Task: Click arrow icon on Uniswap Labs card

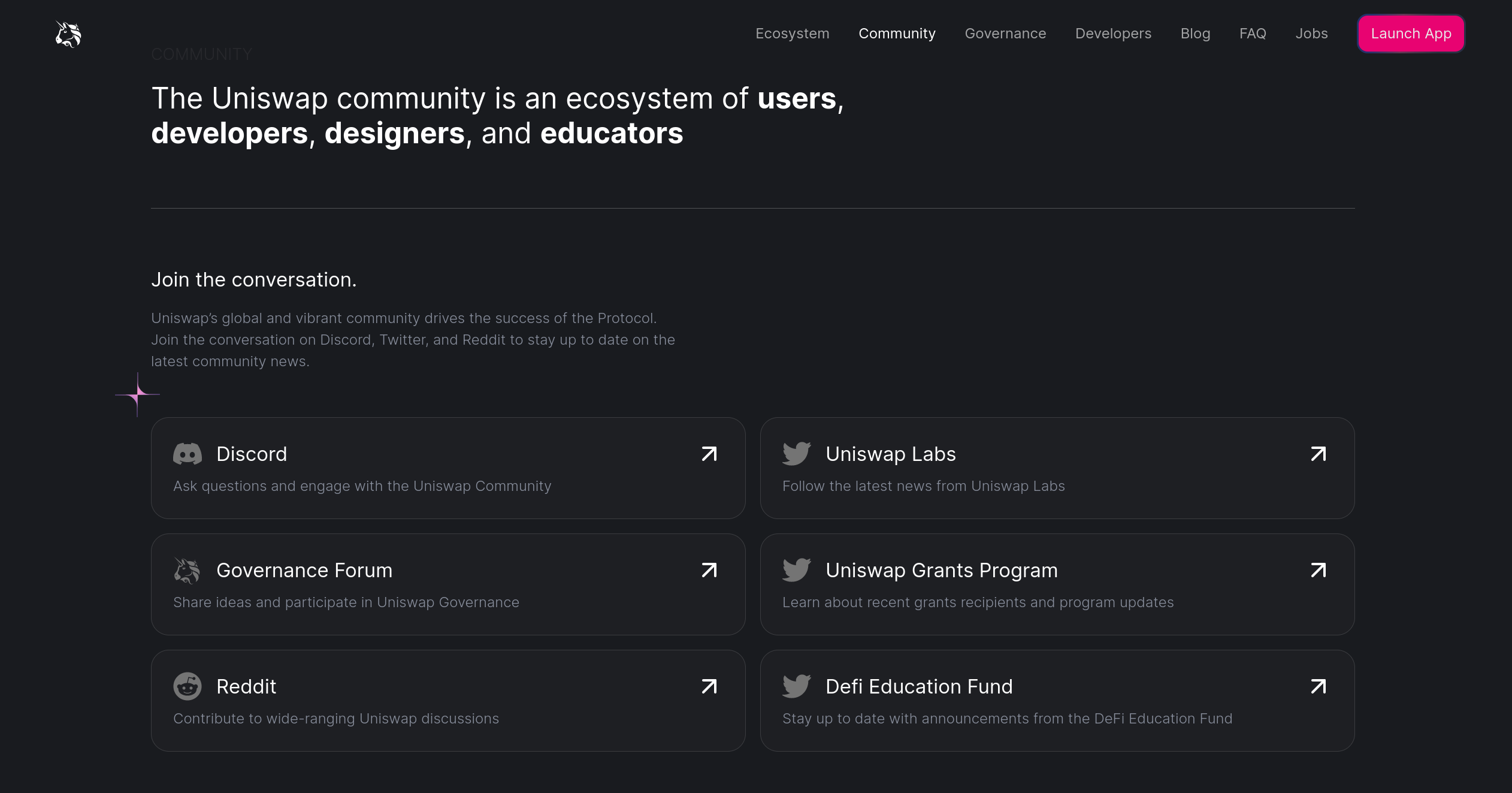Action: click(1318, 454)
